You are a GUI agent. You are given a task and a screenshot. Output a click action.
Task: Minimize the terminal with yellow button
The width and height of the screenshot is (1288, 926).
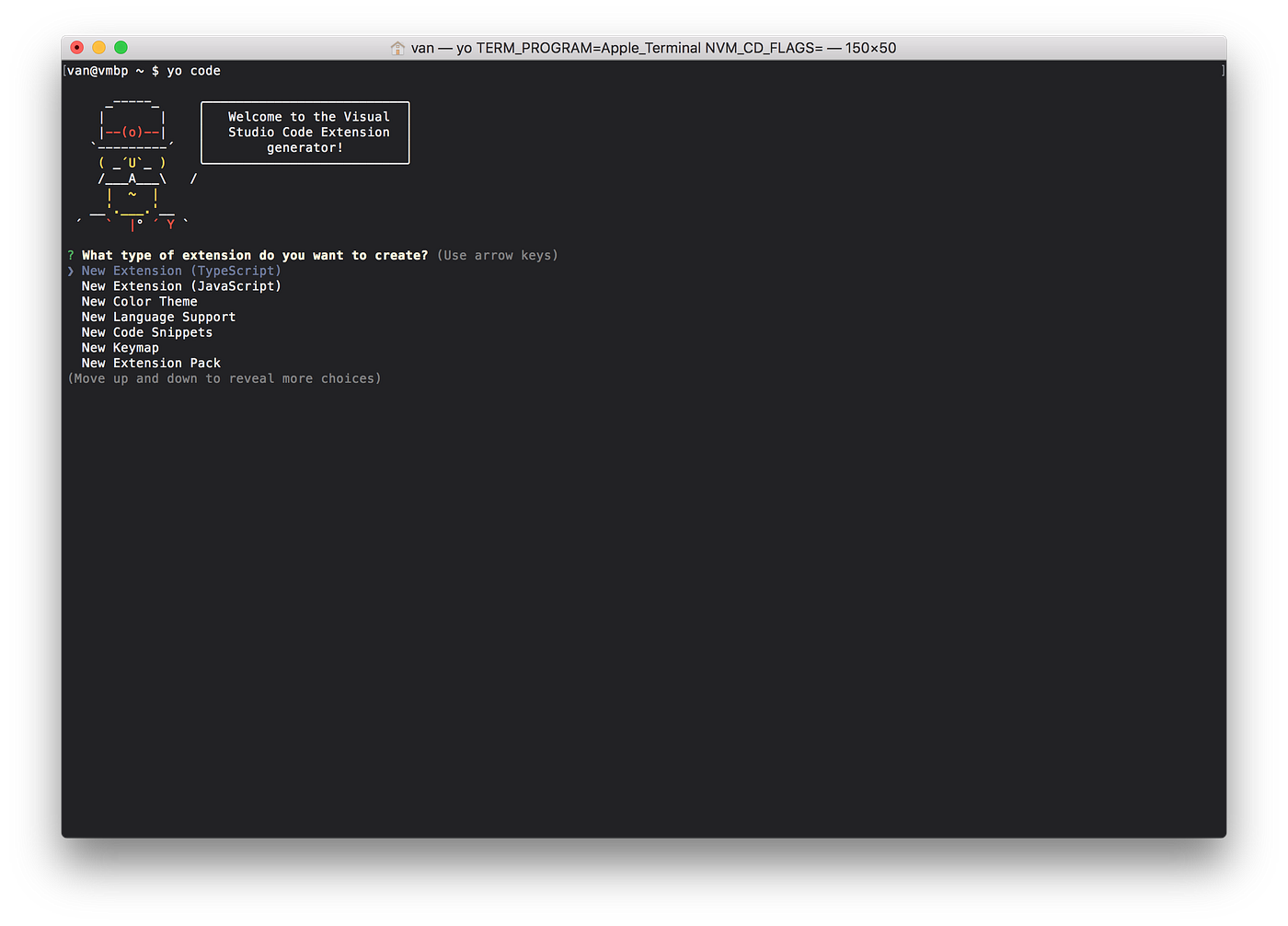tap(99, 47)
